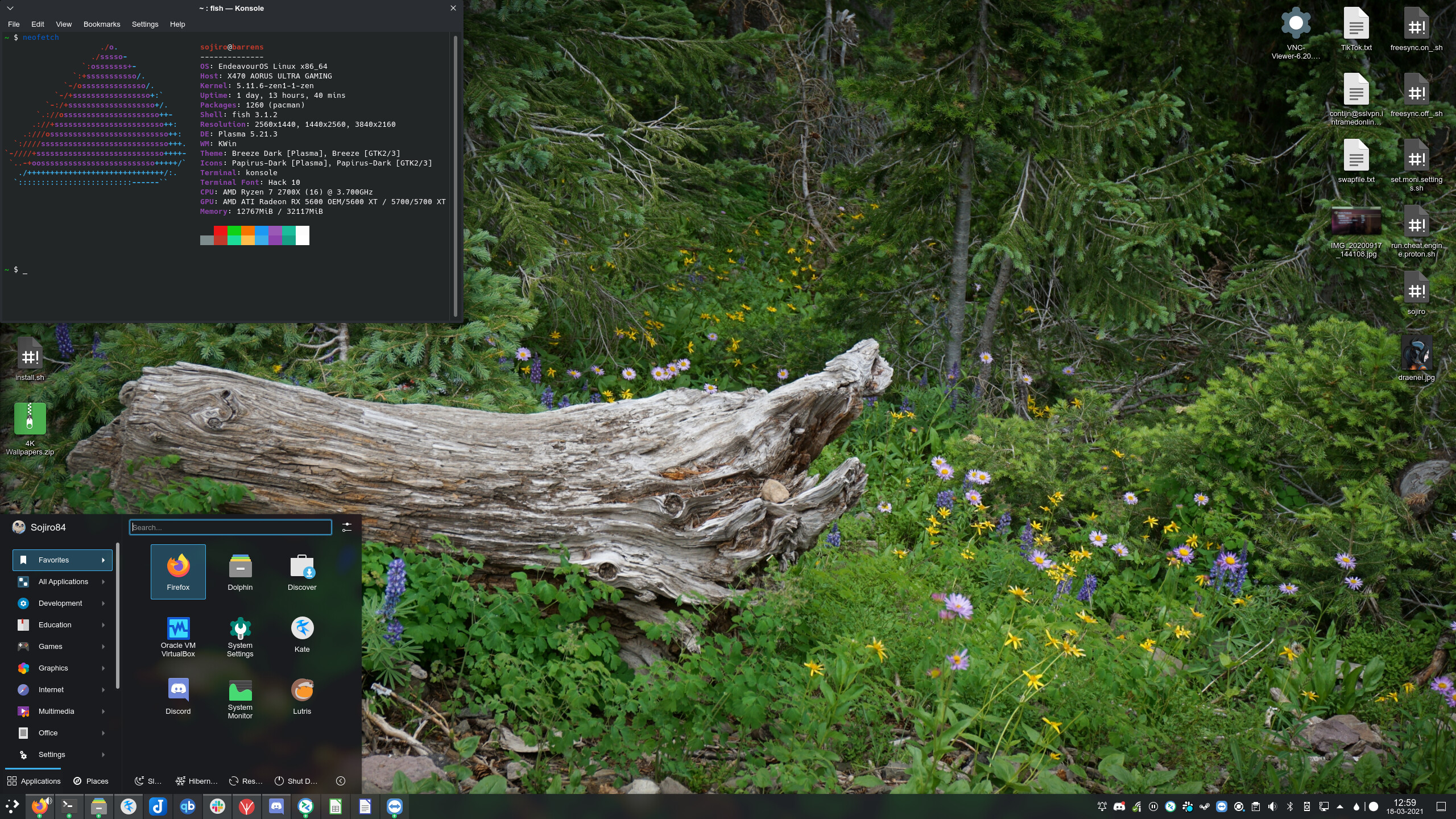Screen dimensions: 1456x819
Task: Launch LibreOffice Writer from the taskbar
Action: [x=365, y=806]
